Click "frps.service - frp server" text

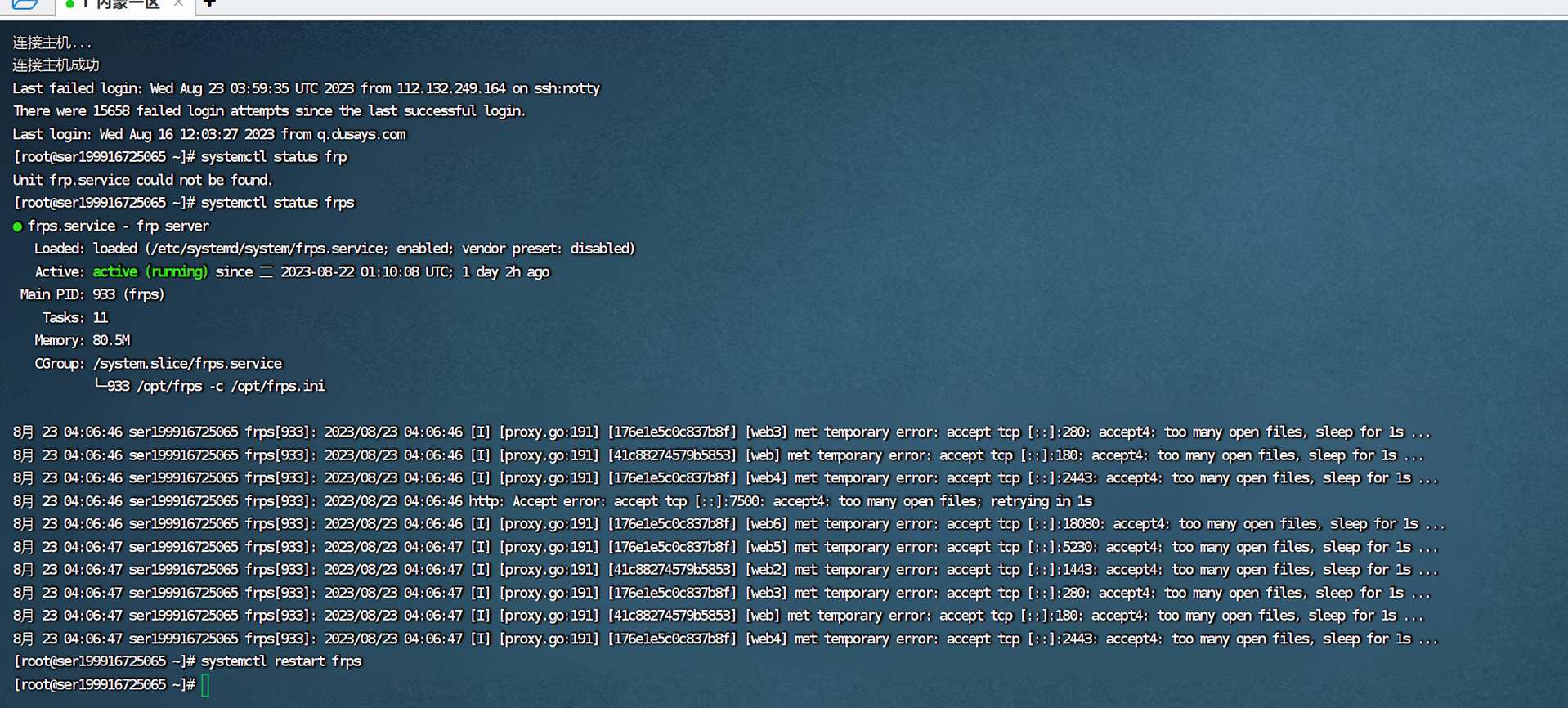click(119, 226)
